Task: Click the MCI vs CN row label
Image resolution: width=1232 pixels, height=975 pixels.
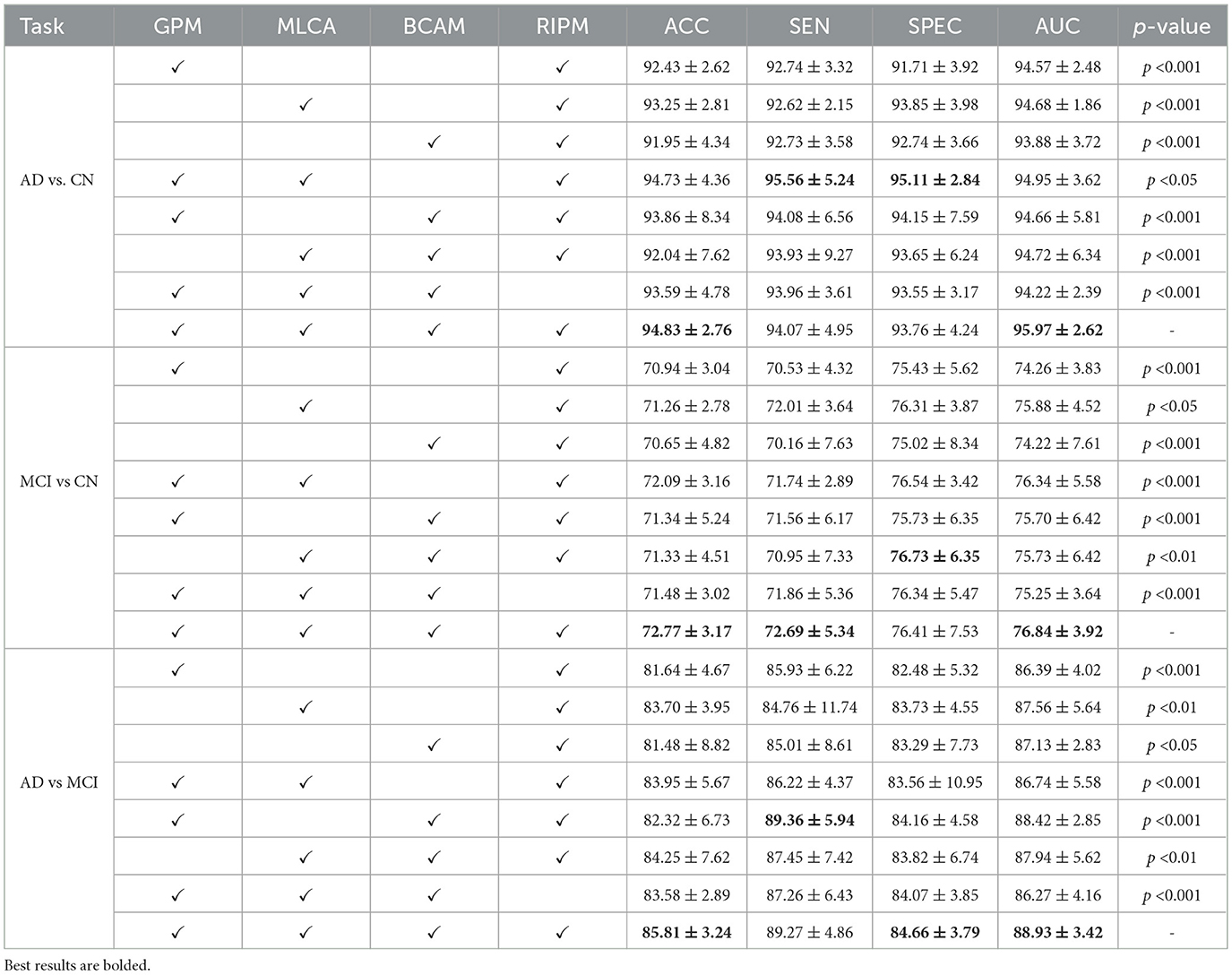Action: (59, 481)
